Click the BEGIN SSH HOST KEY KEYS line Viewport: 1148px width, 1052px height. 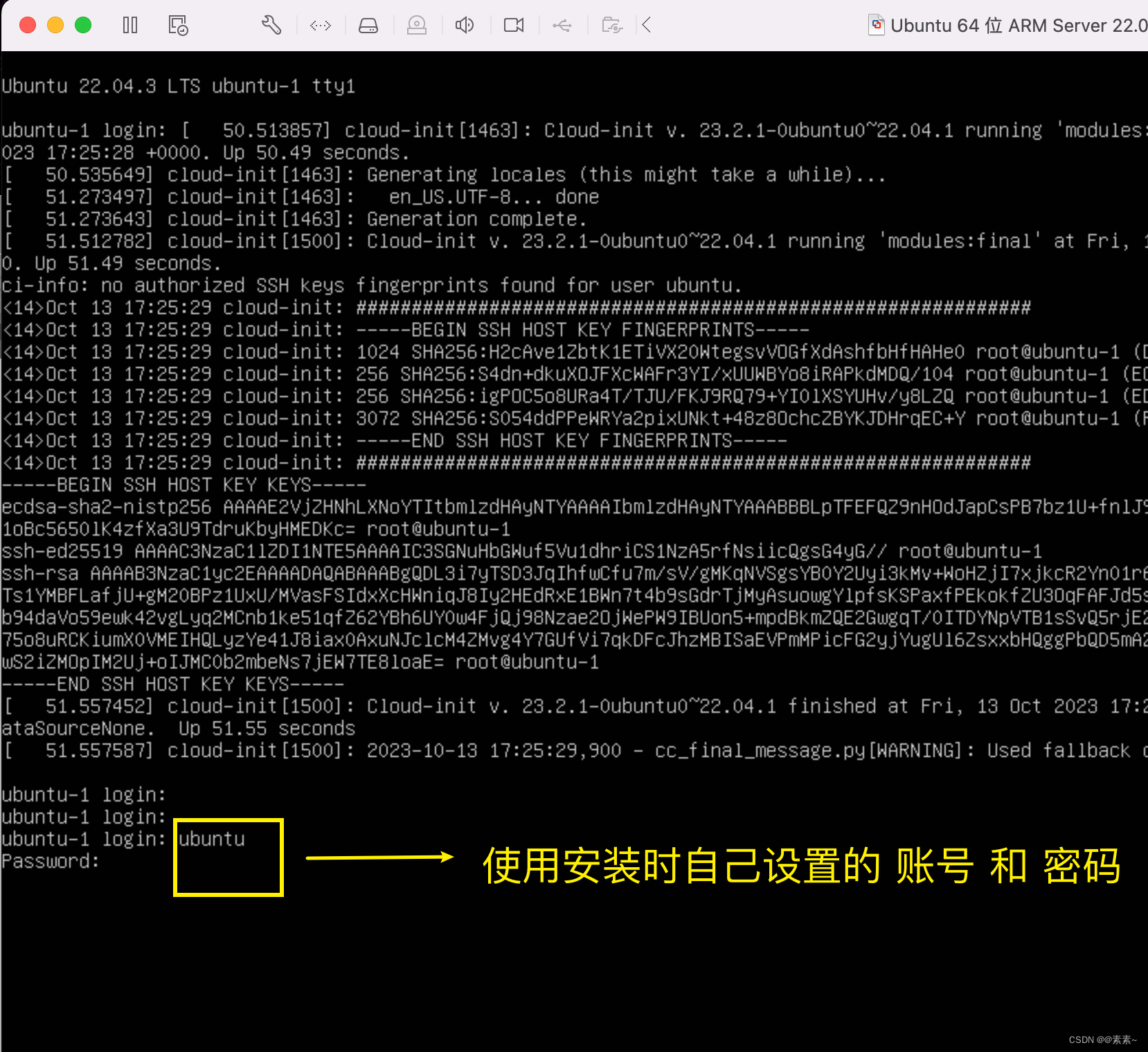point(184,485)
